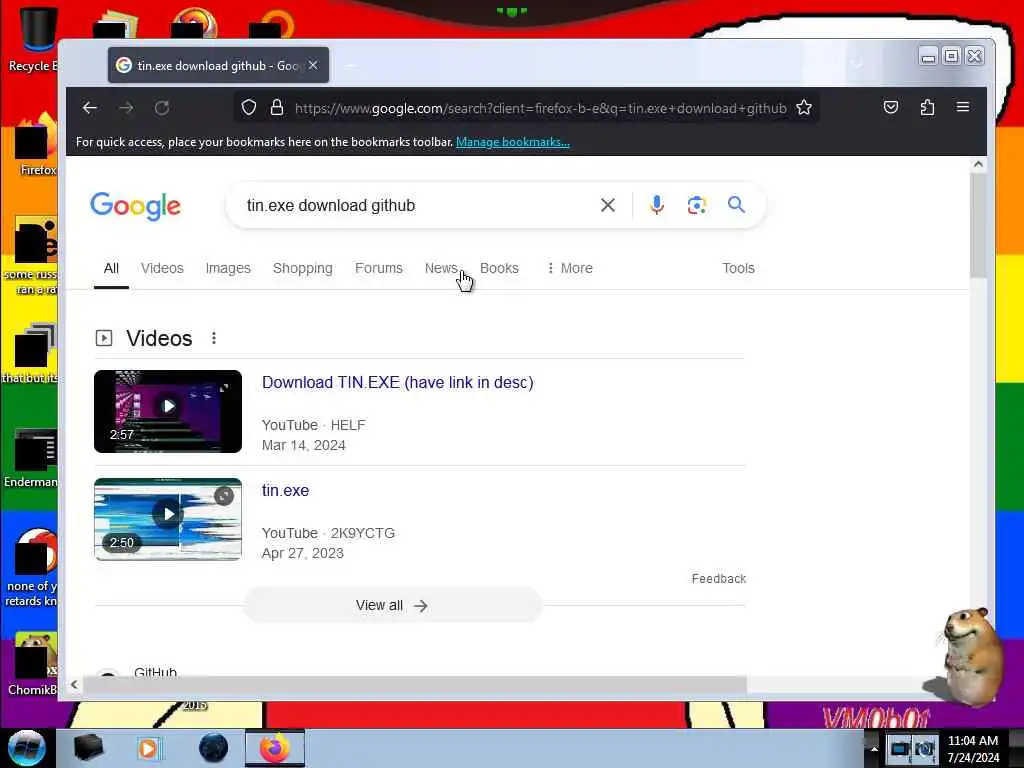
Task: Click the browser URL address bar
Action: coord(540,108)
